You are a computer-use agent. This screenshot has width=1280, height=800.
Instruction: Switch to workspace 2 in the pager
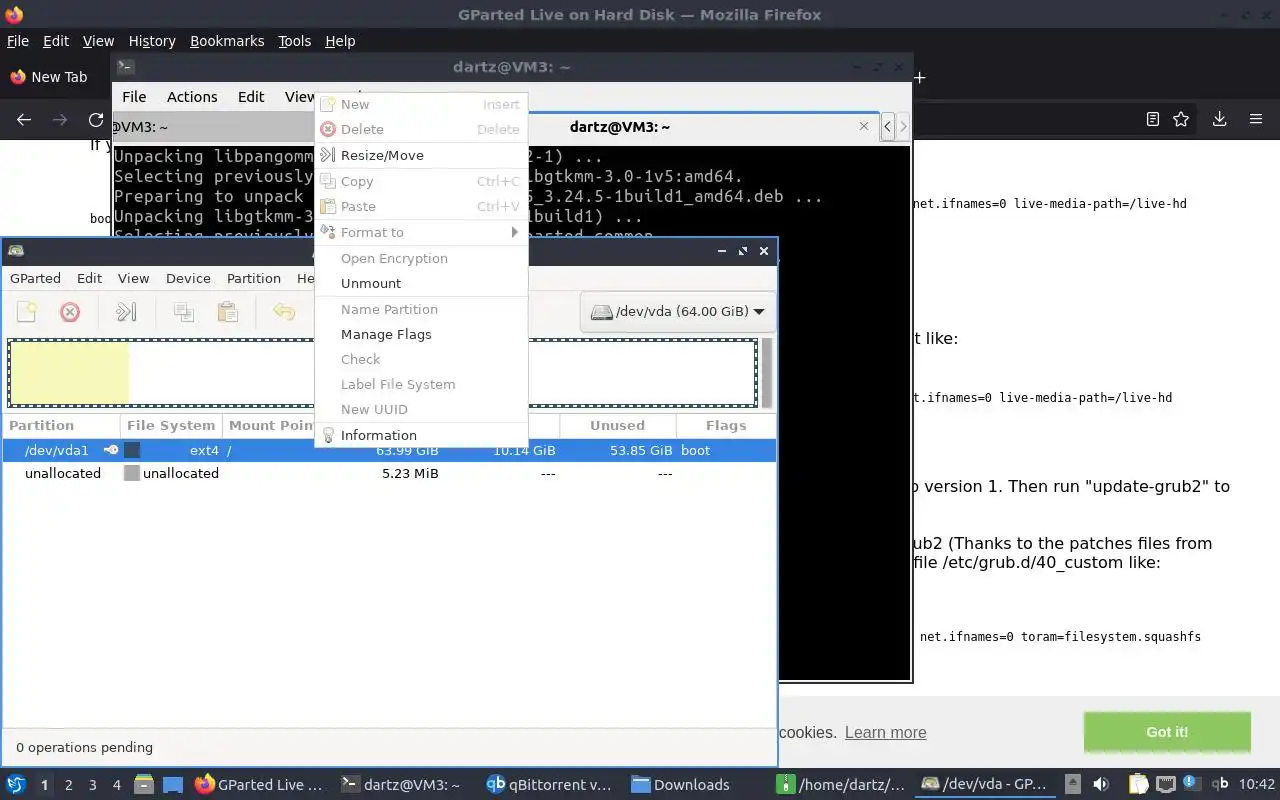(x=69, y=785)
